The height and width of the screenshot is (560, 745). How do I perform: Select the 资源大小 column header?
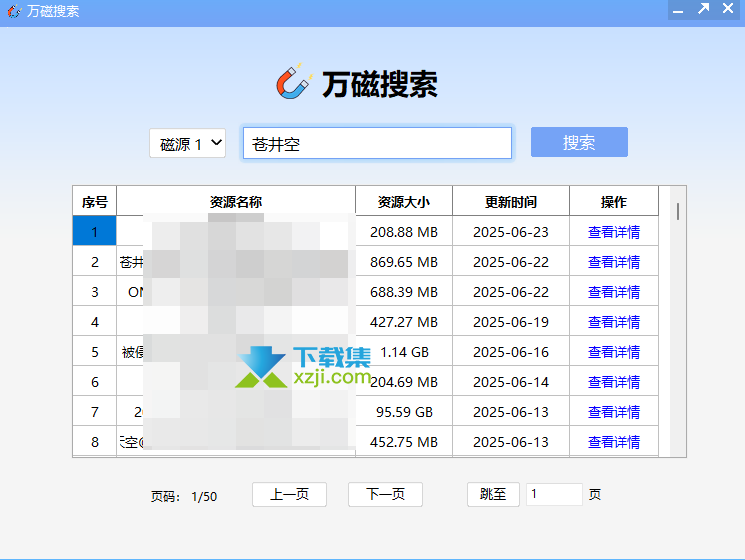click(x=404, y=201)
